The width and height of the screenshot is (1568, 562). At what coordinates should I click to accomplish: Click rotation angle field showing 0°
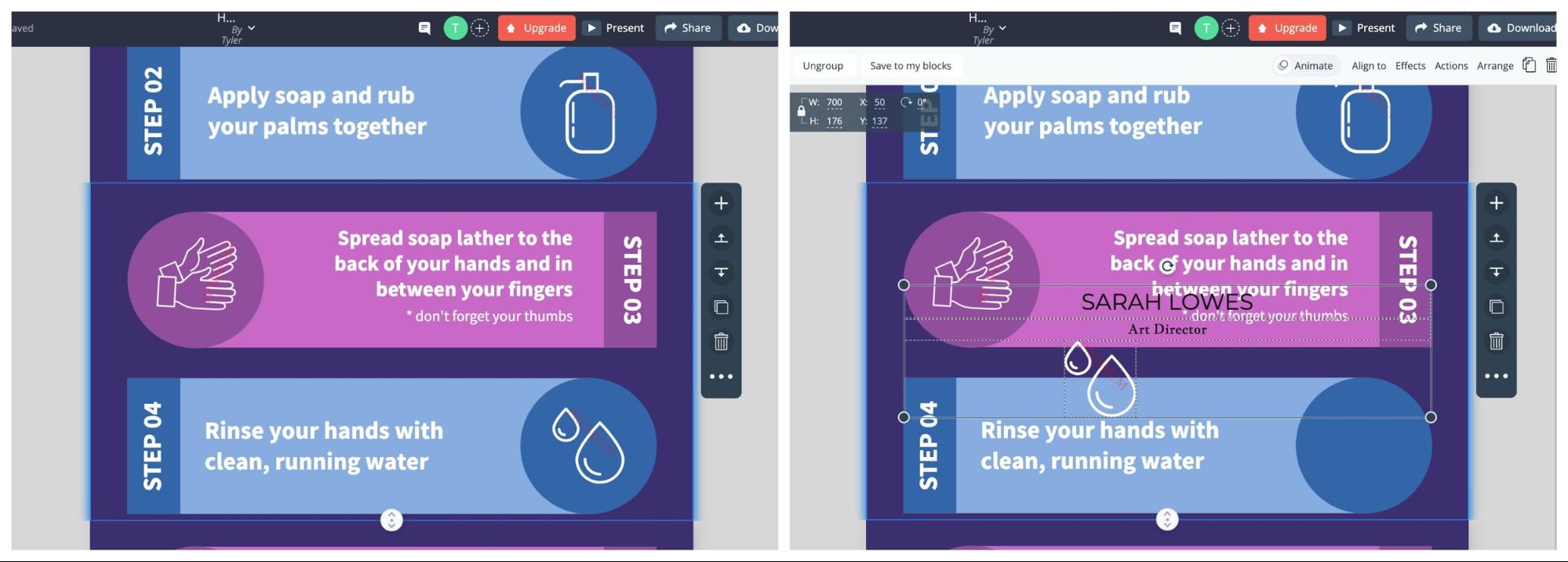tap(922, 103)
